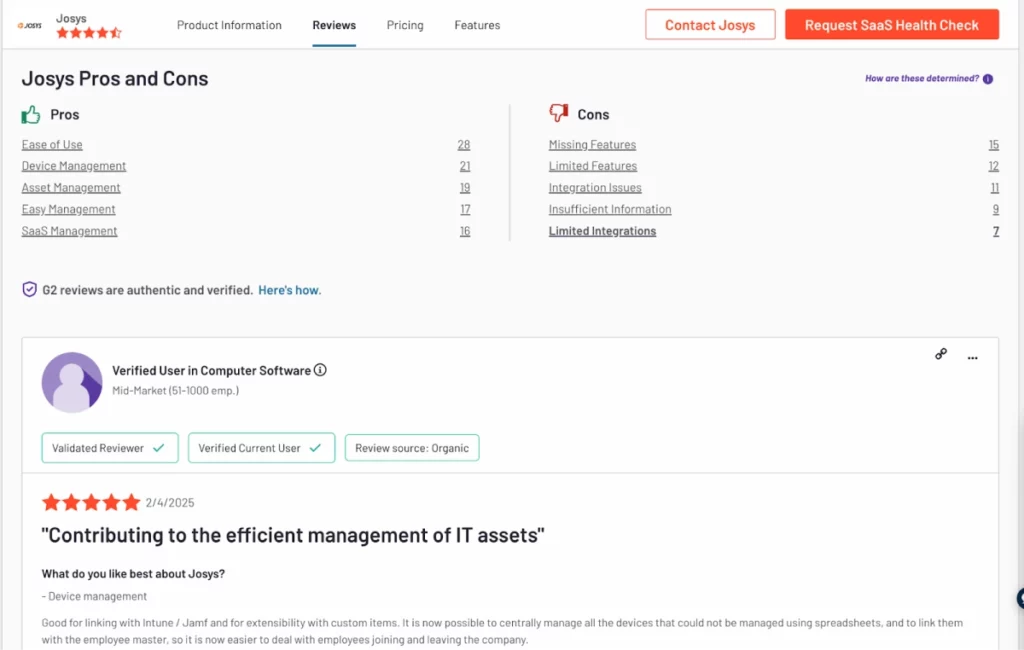Click count 28 next to Ease of Use
Screen dimensions: 1024x650
coord(464,144)
